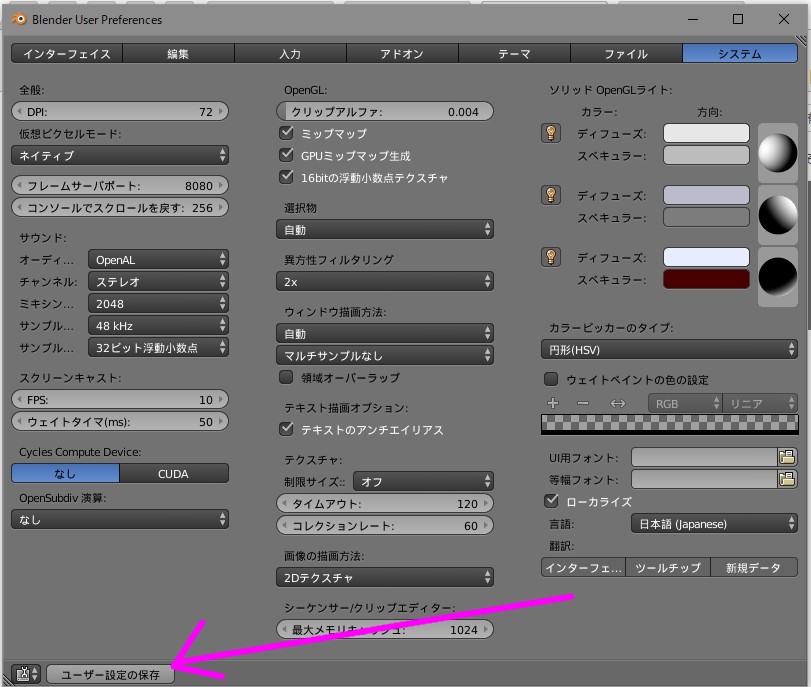Toggle 16bitの浮動小数点テクスチャ checkbox

point(286,177)
